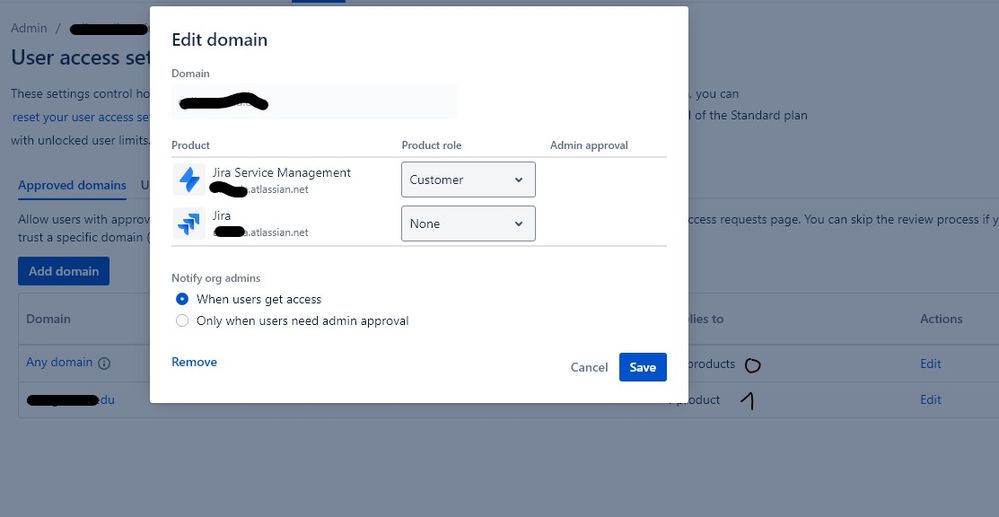Click the 'Product role' column header
Image resolution: width=999 pixels, height=517 pixels.
431,145
